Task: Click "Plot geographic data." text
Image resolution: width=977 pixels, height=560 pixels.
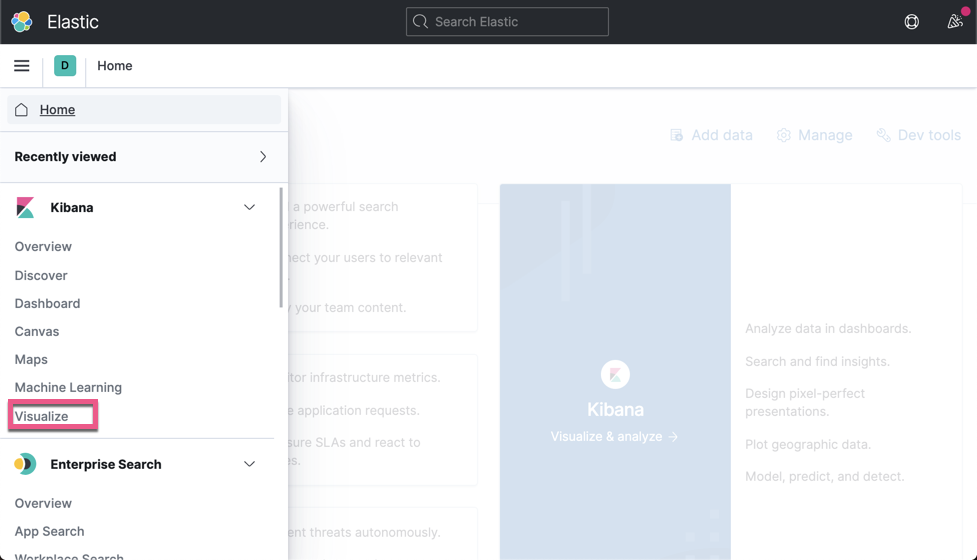Action: (x=808, y=445)
